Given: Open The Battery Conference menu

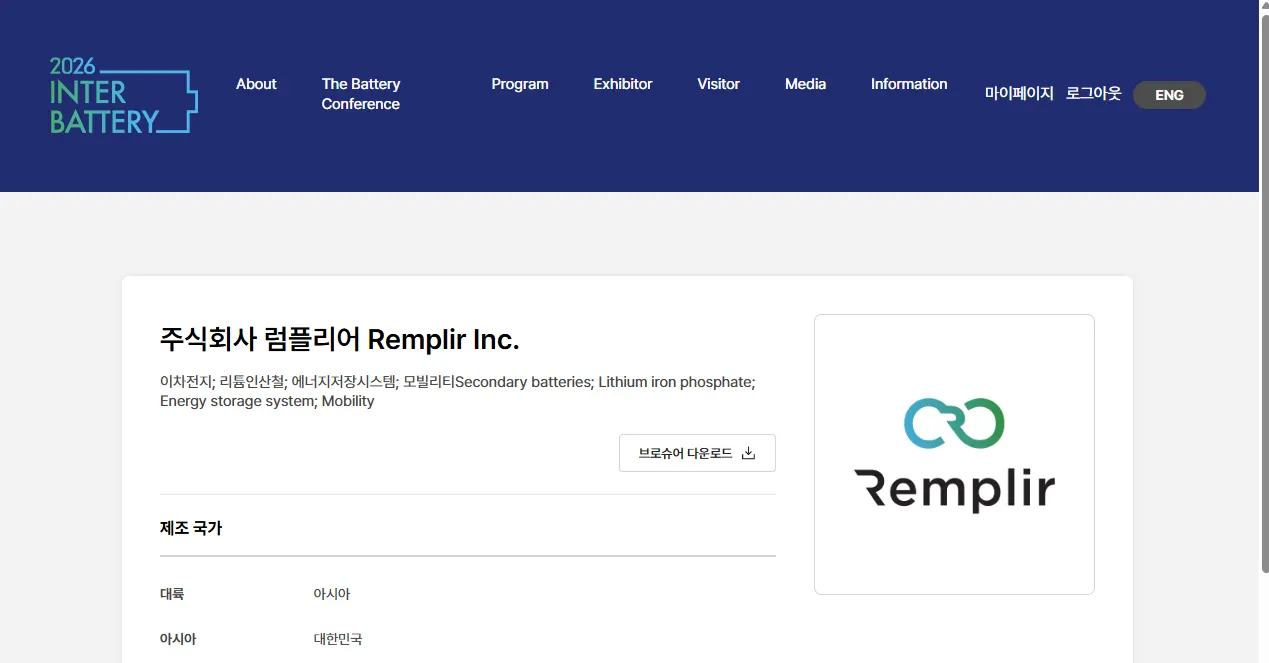Looking at the screenshot, I should click(361, 94).
